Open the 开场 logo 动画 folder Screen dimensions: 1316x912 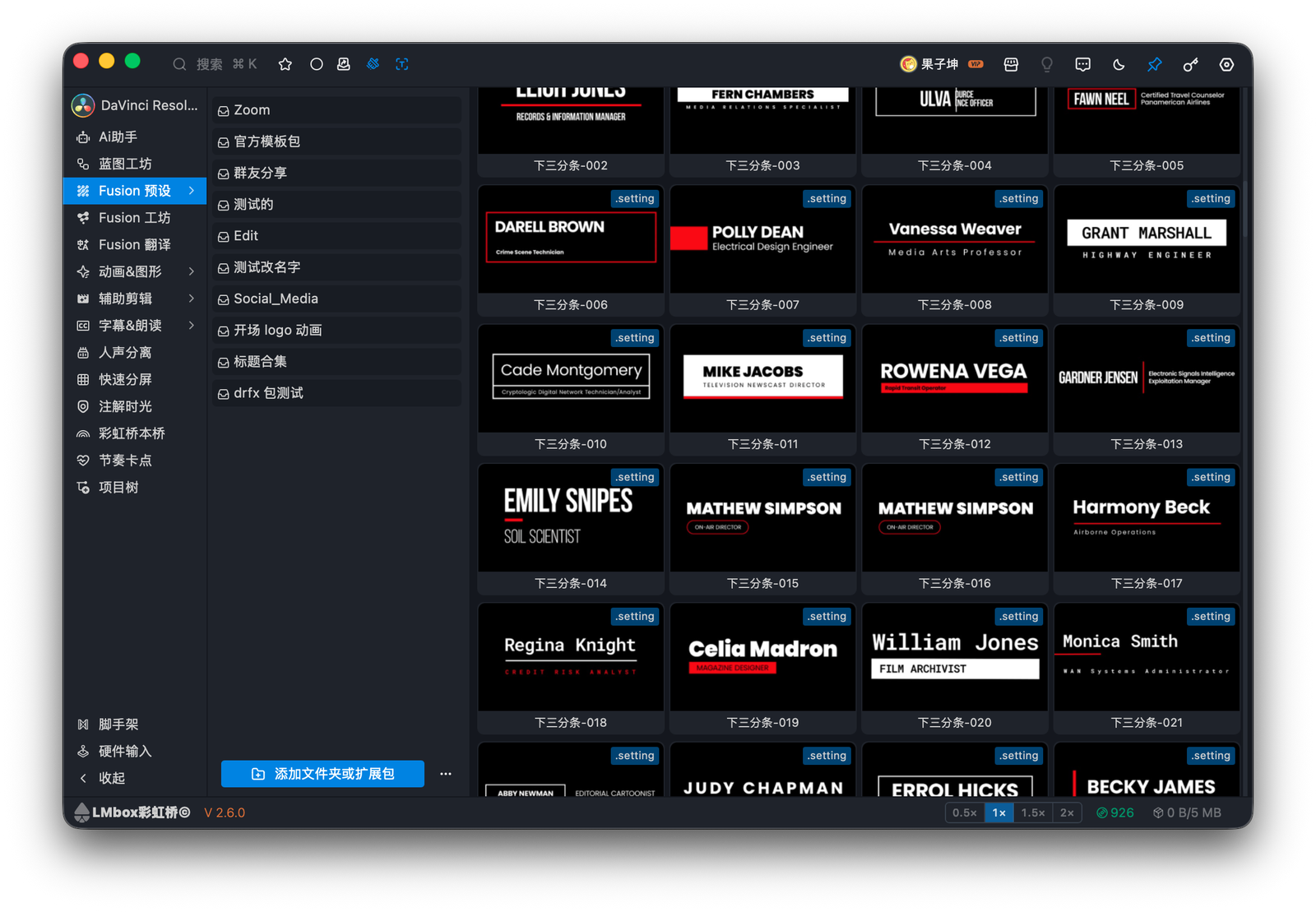click(x=337, y=330)
